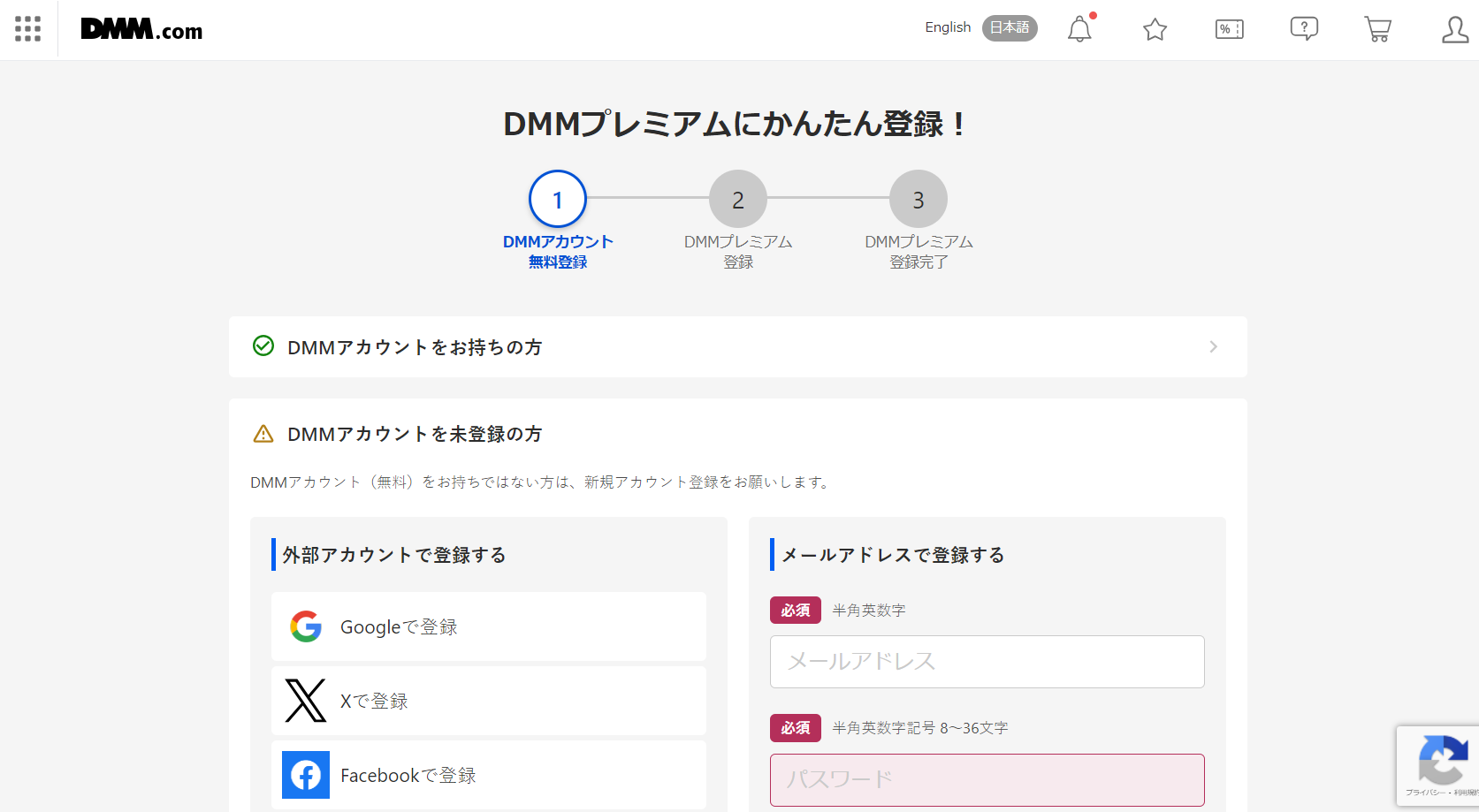The image size is (1479, 812).
Task: Click the Facebook logo icon
Action: 305,775
